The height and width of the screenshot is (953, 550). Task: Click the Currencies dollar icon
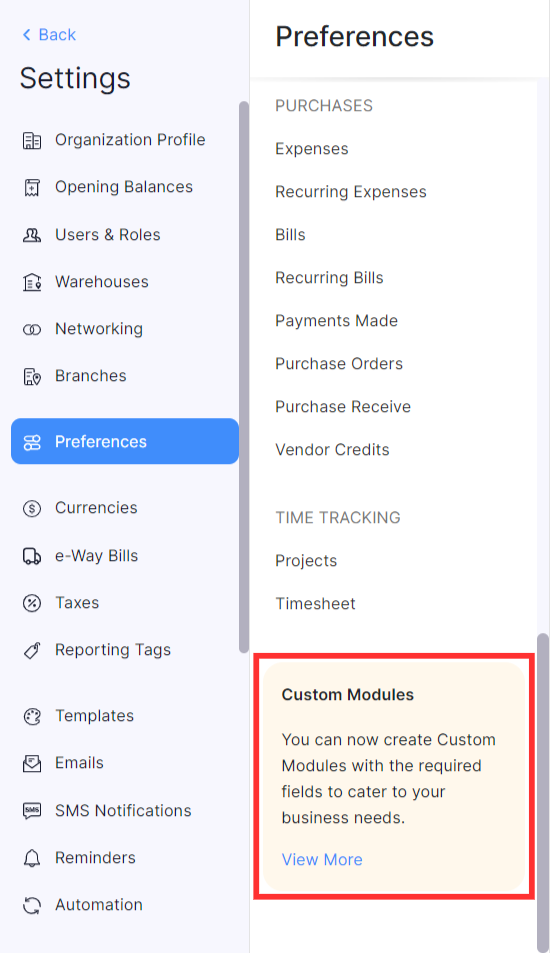point(32,508)
